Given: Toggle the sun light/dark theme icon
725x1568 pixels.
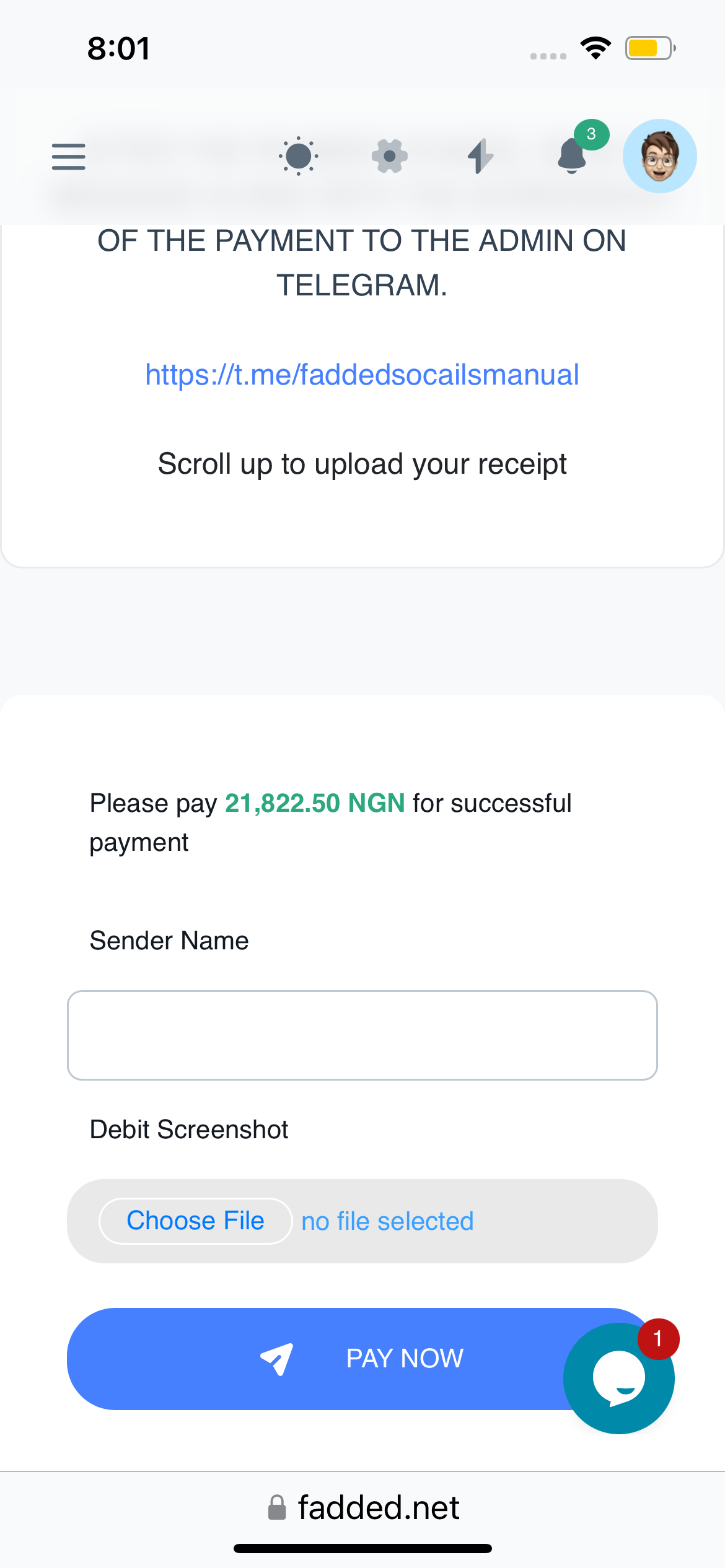Looking at the screenshot, I should pos(298,156).
